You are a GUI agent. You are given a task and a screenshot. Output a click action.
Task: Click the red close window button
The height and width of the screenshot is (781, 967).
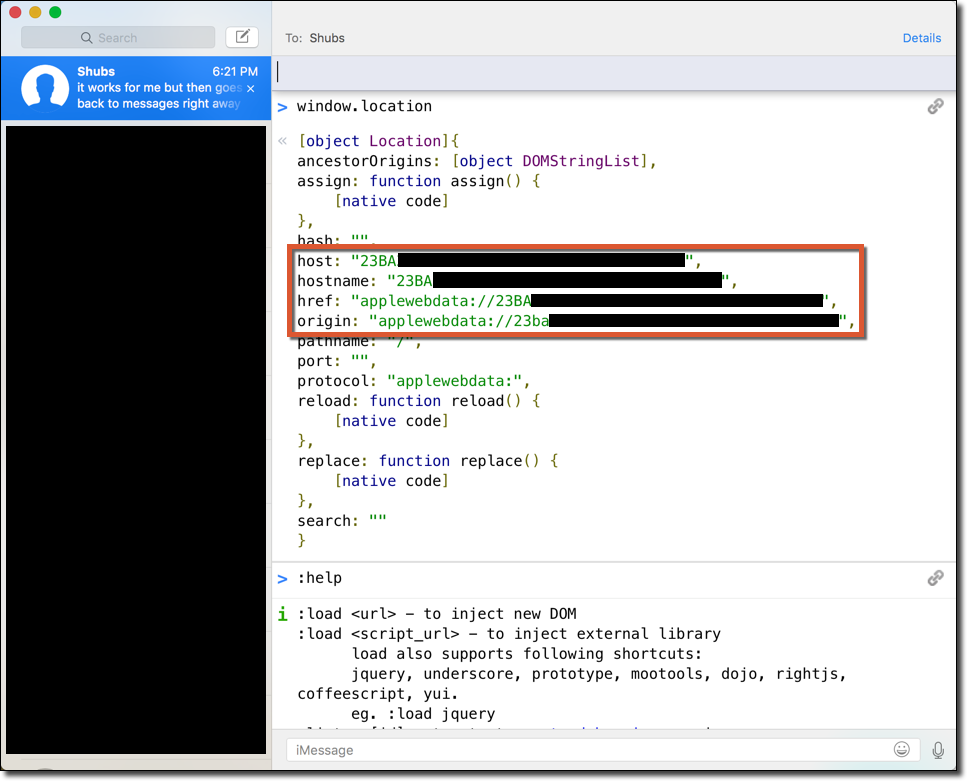[x=15, y=12]
